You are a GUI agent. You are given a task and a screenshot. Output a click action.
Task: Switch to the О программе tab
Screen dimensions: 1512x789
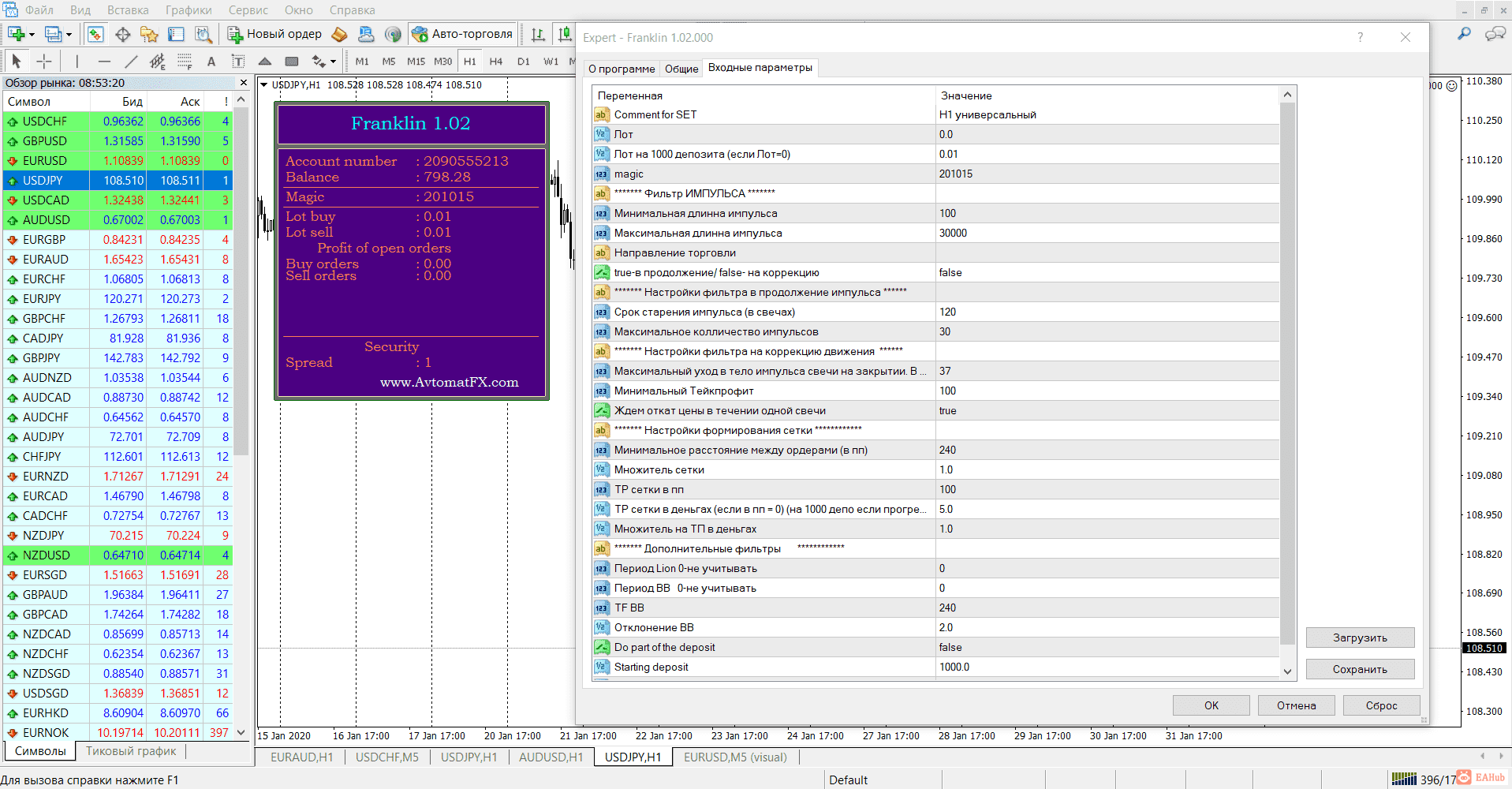coord(622,69)
